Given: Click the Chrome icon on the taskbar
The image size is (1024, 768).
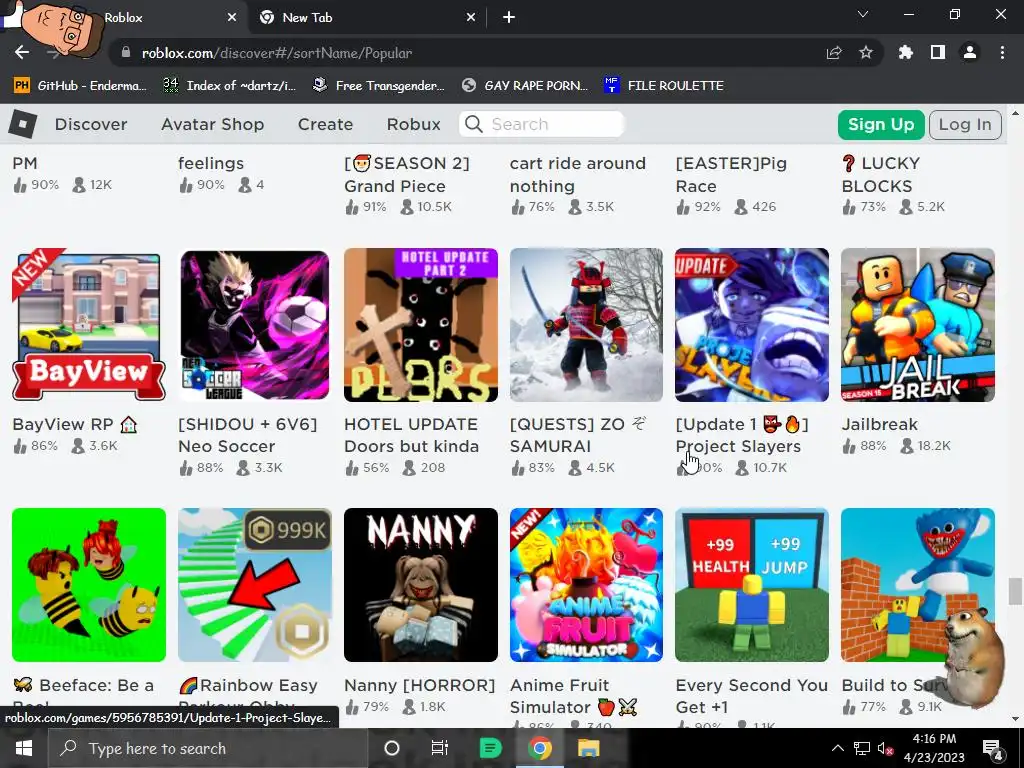Looking at the screenshot, I should [539, 748].
